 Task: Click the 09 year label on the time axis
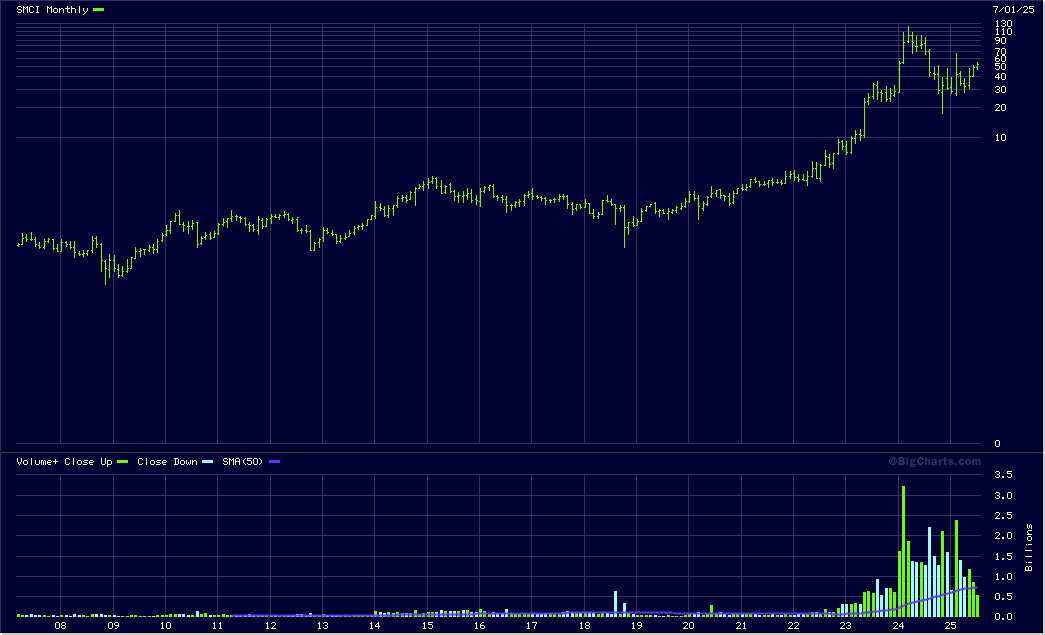pos(113,626)
